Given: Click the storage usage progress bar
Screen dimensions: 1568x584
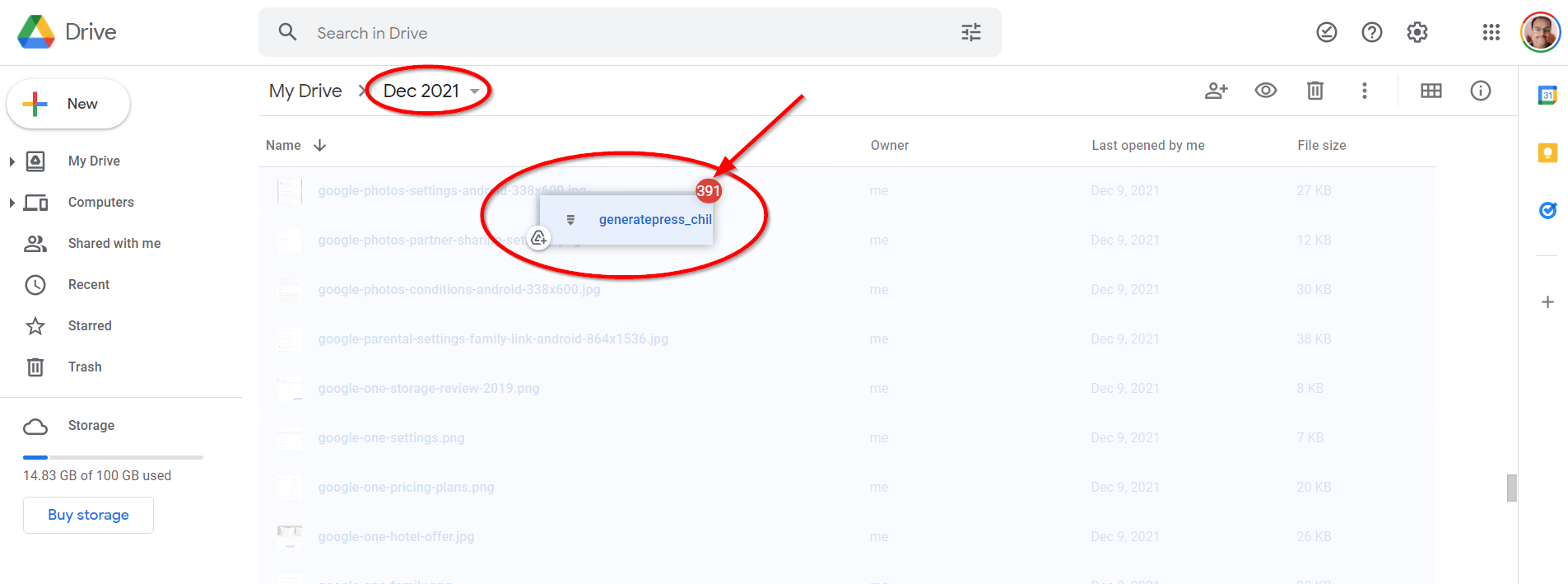Looking at the screenshot, I should coord(113,457).
